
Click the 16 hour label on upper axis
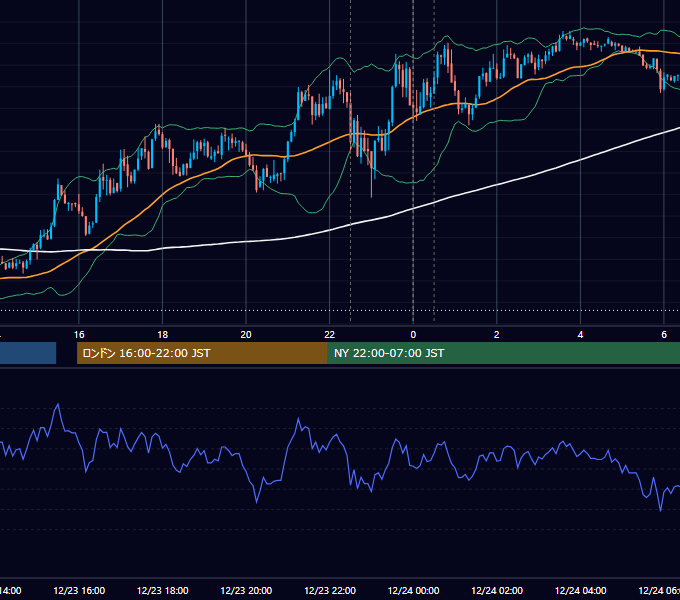coord(79,335)
